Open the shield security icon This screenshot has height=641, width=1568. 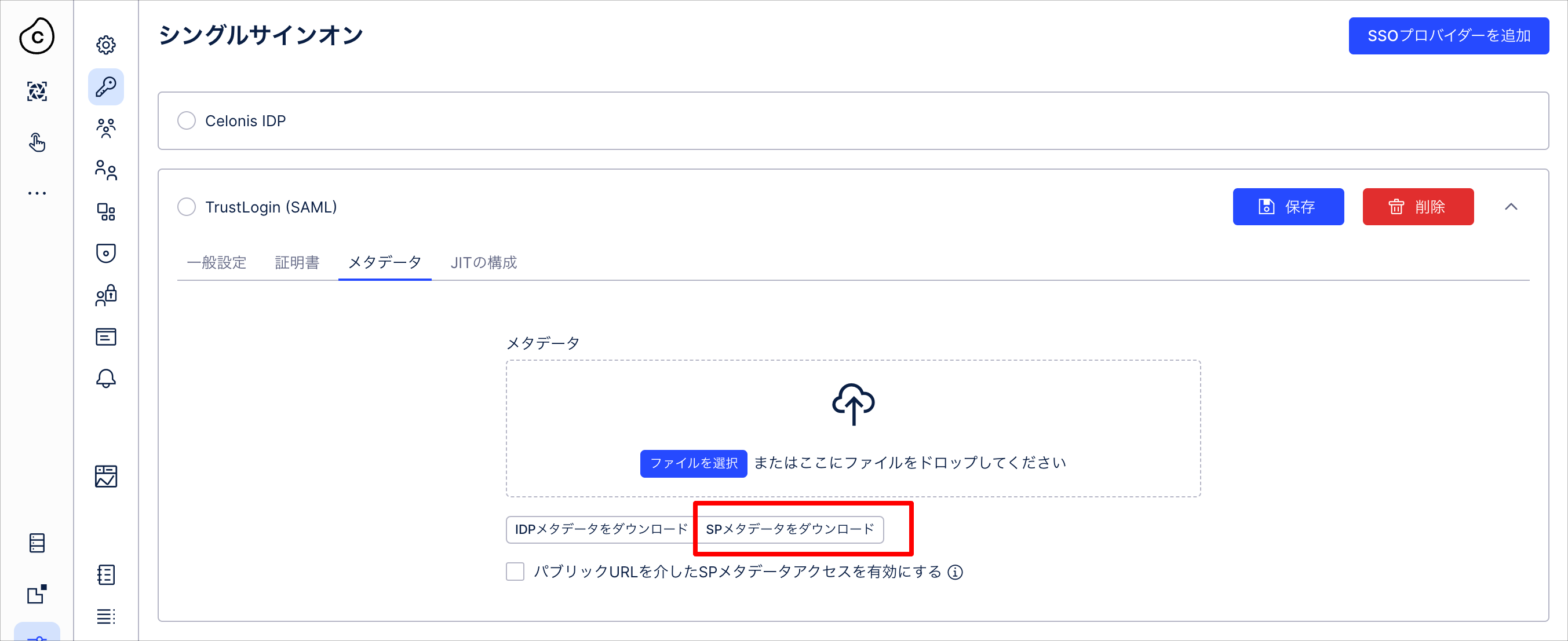pyautogui.click(x=106, y=253)
